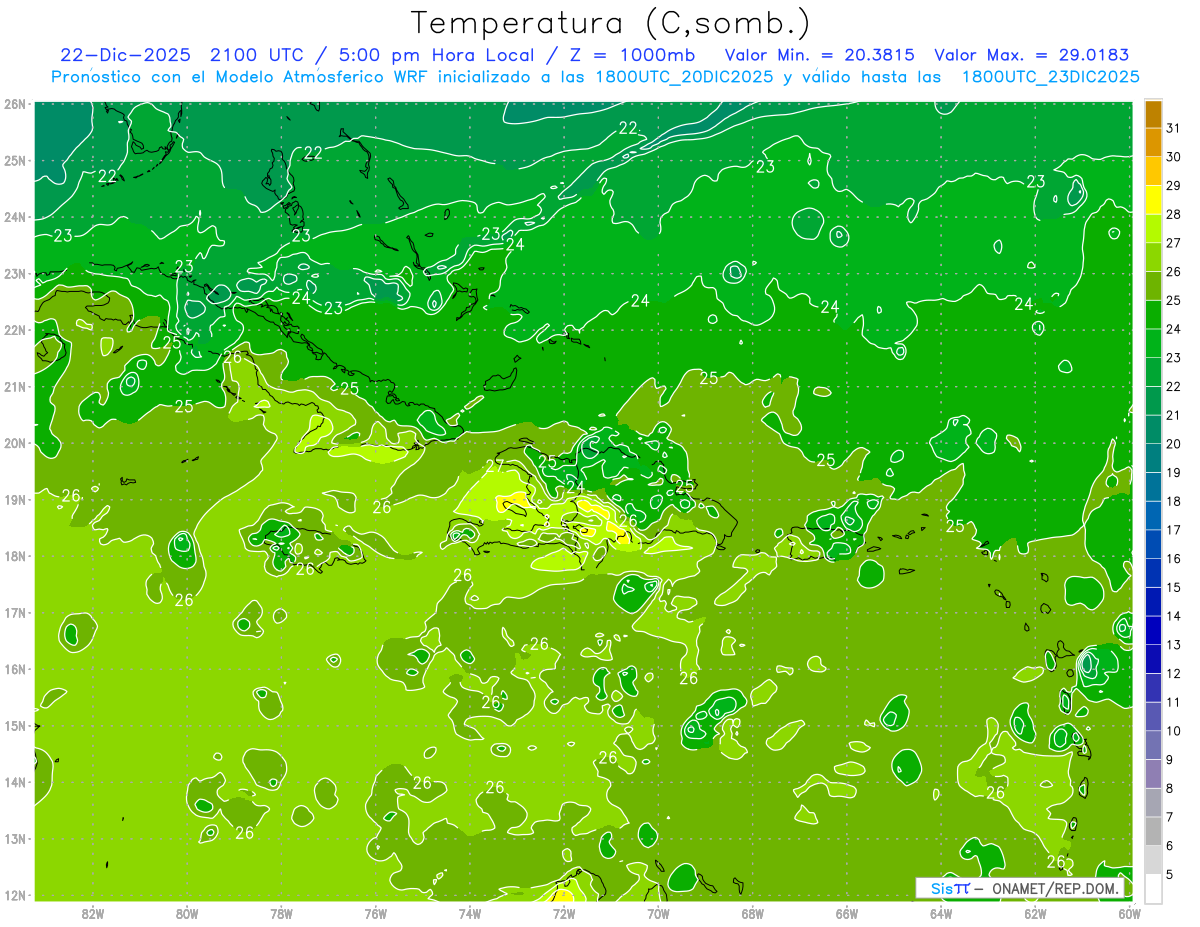Screen dimensions: 1200x927
Task: Click the '74W' longitude axis label
Action: coord(469,912)
